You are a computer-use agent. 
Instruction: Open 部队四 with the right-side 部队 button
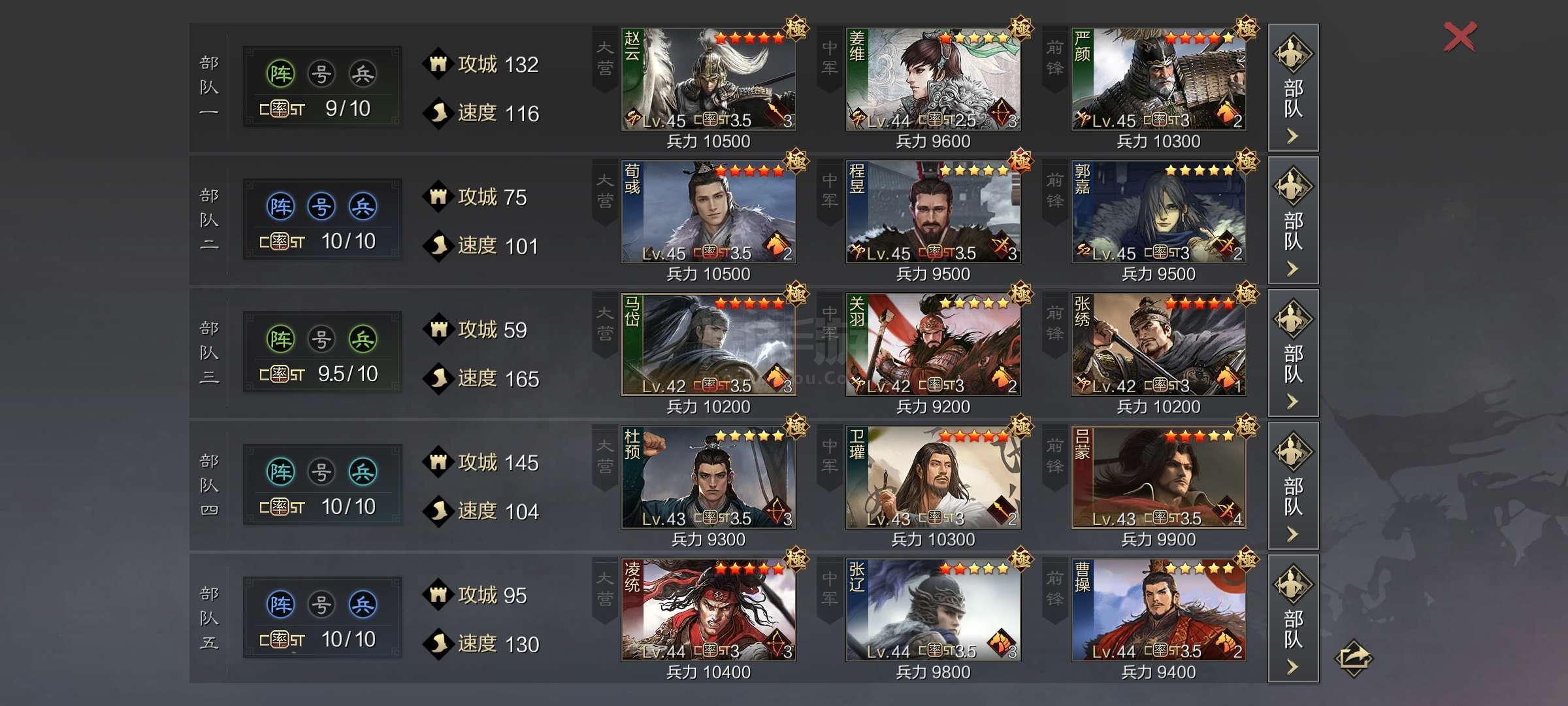[x=1294, y=486]
